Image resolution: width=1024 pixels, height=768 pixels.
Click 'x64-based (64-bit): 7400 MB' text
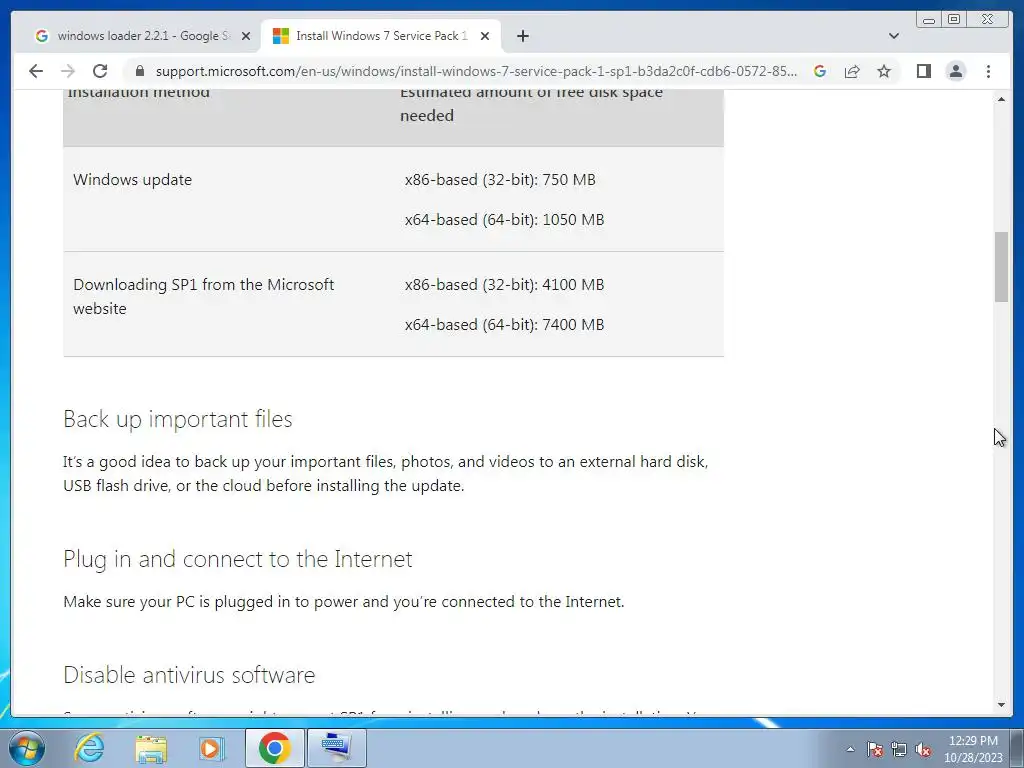[x=504, y=325]
